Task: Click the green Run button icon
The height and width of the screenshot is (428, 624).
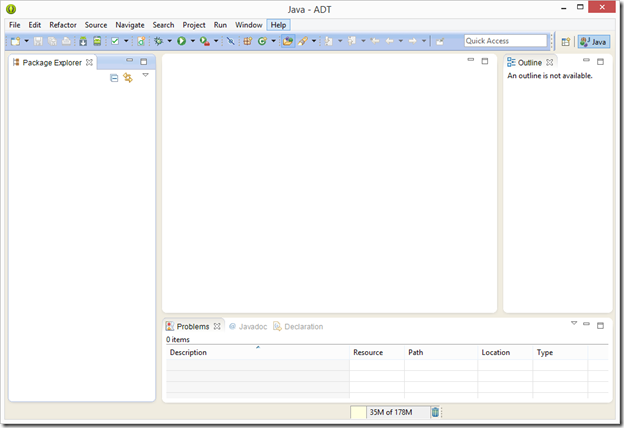Action: pyautogui.click(x=181, y=41)
